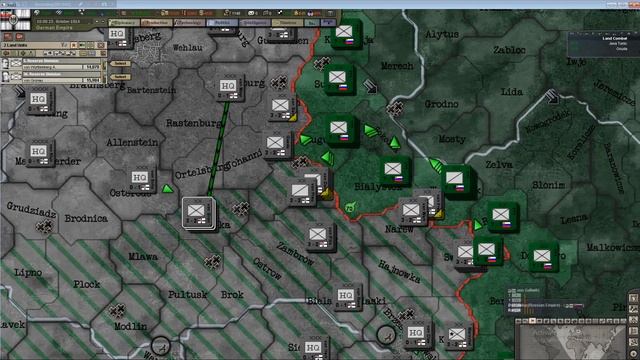640x360 pixels.
Task: Select the HQ counter at Bielsk
Action: click(348, 297)
